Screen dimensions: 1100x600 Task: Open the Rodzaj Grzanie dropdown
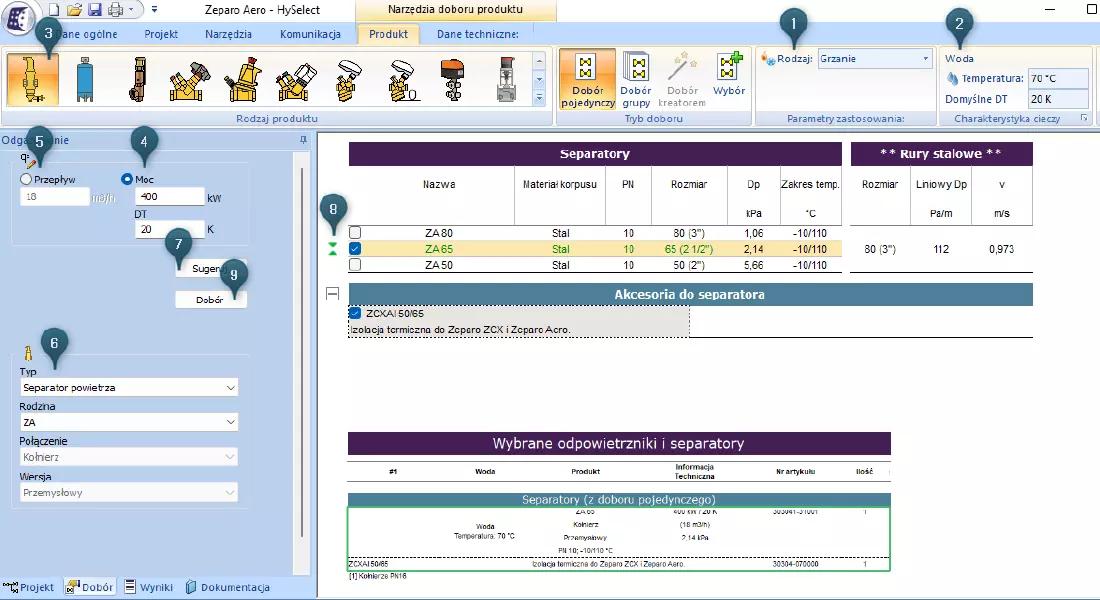875,59
